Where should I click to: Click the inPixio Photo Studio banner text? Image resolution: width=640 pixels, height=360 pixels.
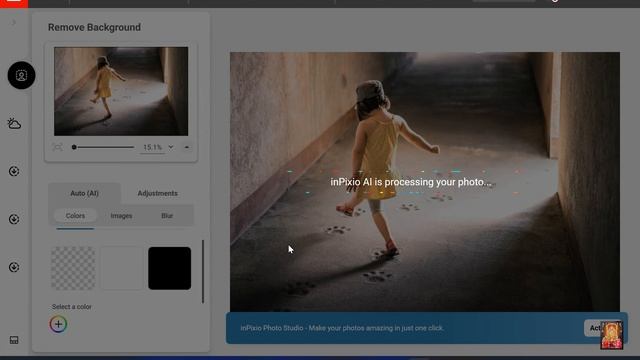click(342, 328)
